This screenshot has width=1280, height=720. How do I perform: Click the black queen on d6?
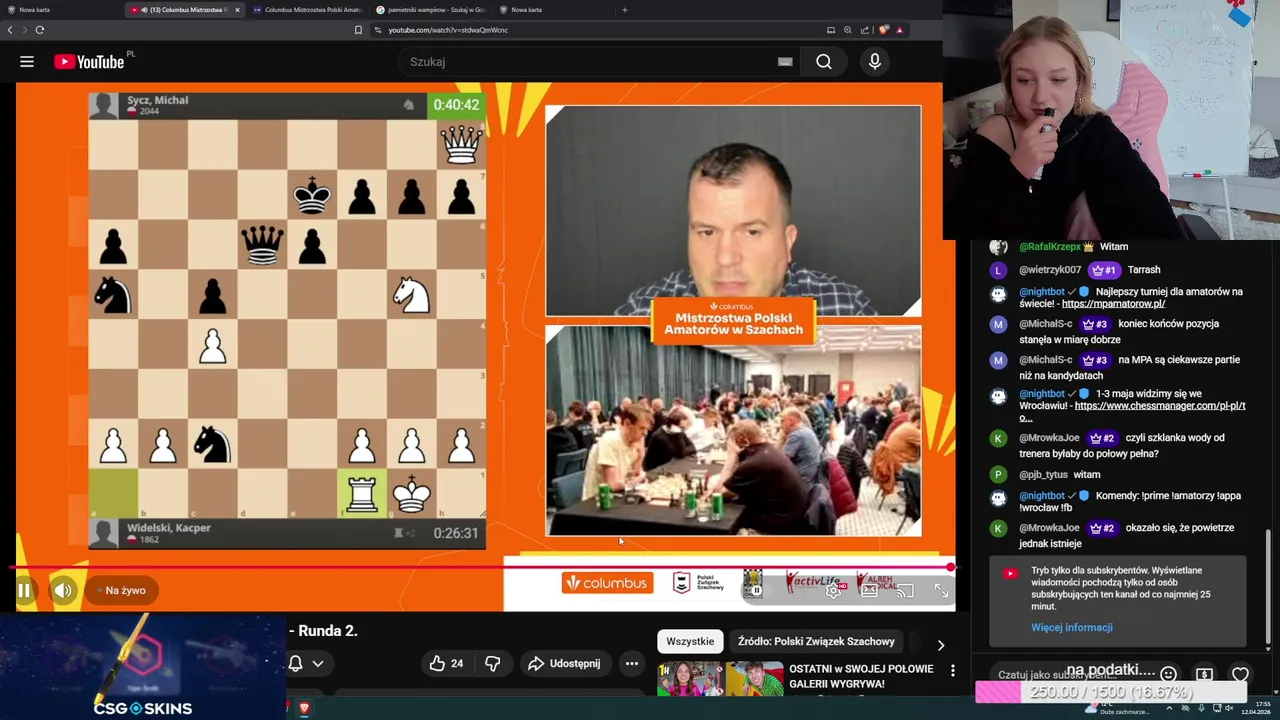click(262, 245)
